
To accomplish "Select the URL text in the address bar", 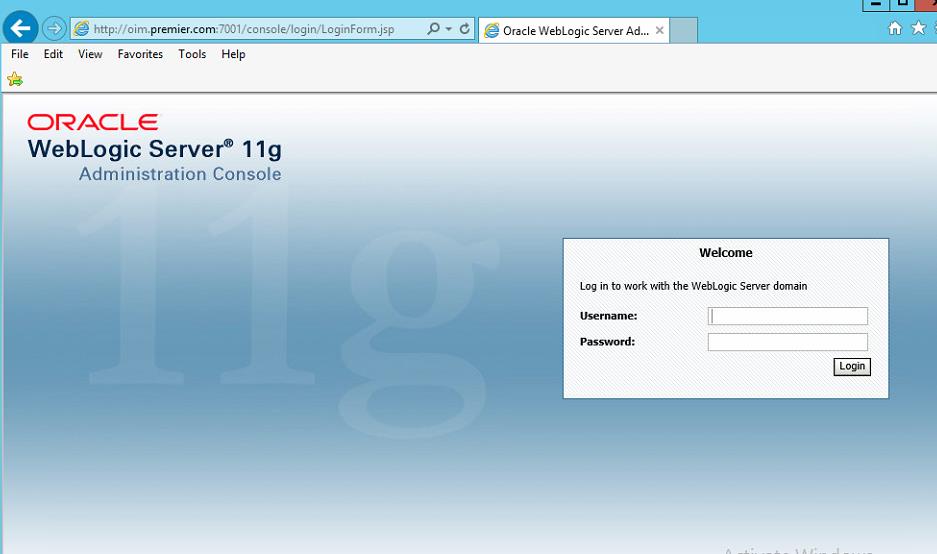I will pos(244,29).
